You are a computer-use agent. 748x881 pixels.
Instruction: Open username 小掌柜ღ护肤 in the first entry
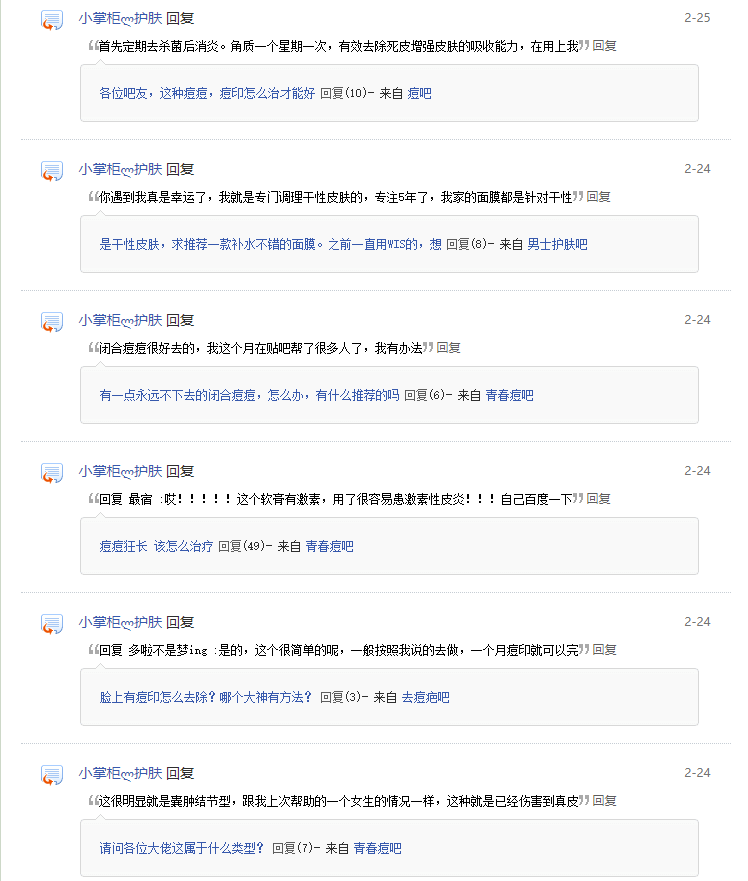[120, 18]
